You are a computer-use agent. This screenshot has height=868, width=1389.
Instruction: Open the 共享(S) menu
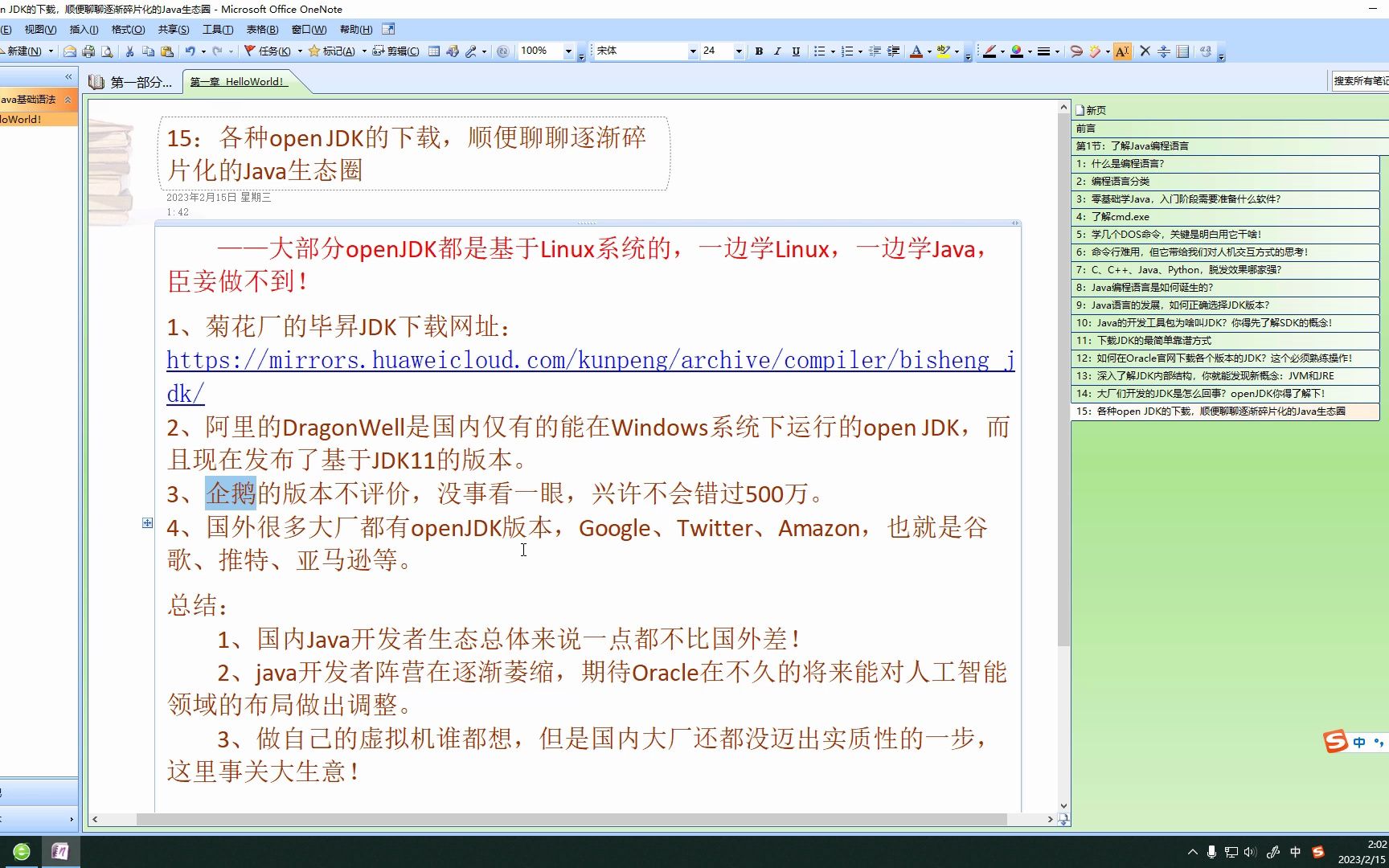coord(174,29)
